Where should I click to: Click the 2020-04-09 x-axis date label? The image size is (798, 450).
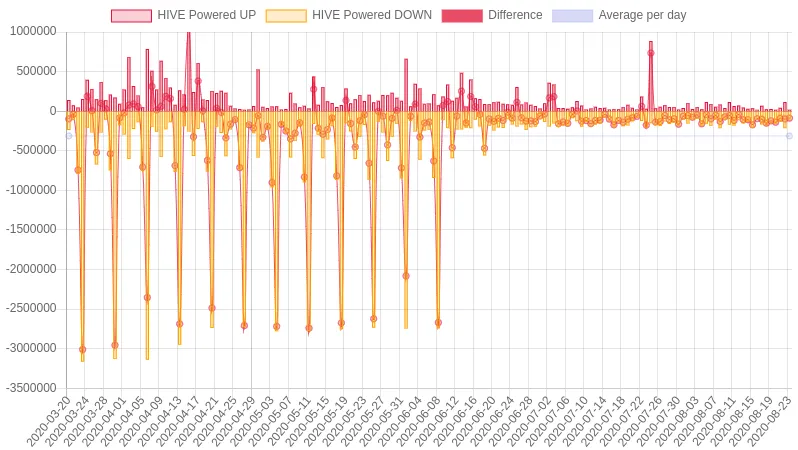140,420
